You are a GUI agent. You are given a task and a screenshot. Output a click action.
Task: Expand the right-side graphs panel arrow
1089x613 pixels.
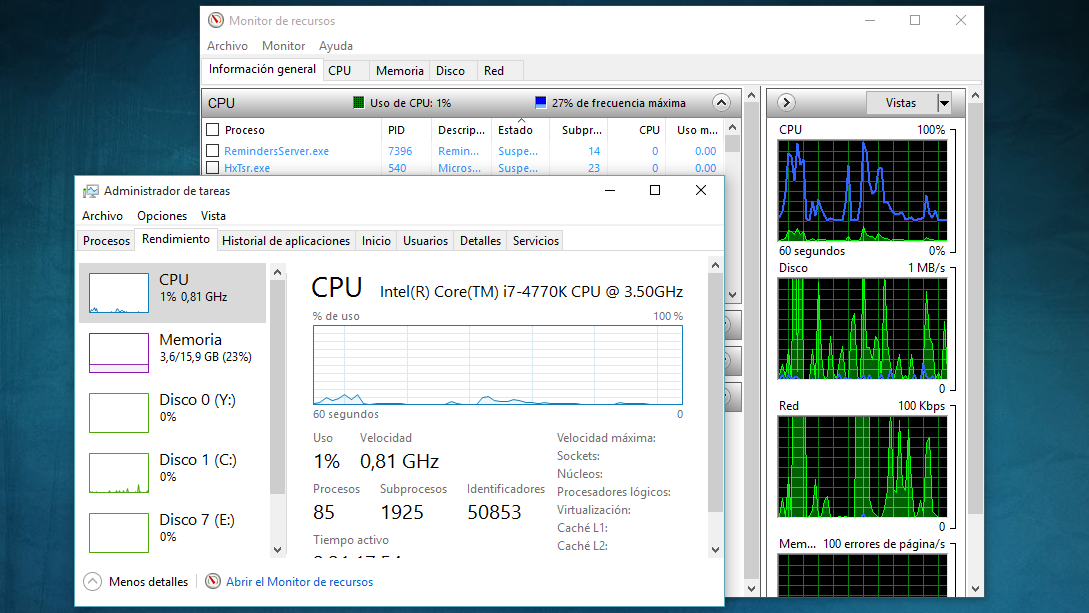tap(786, 102)
